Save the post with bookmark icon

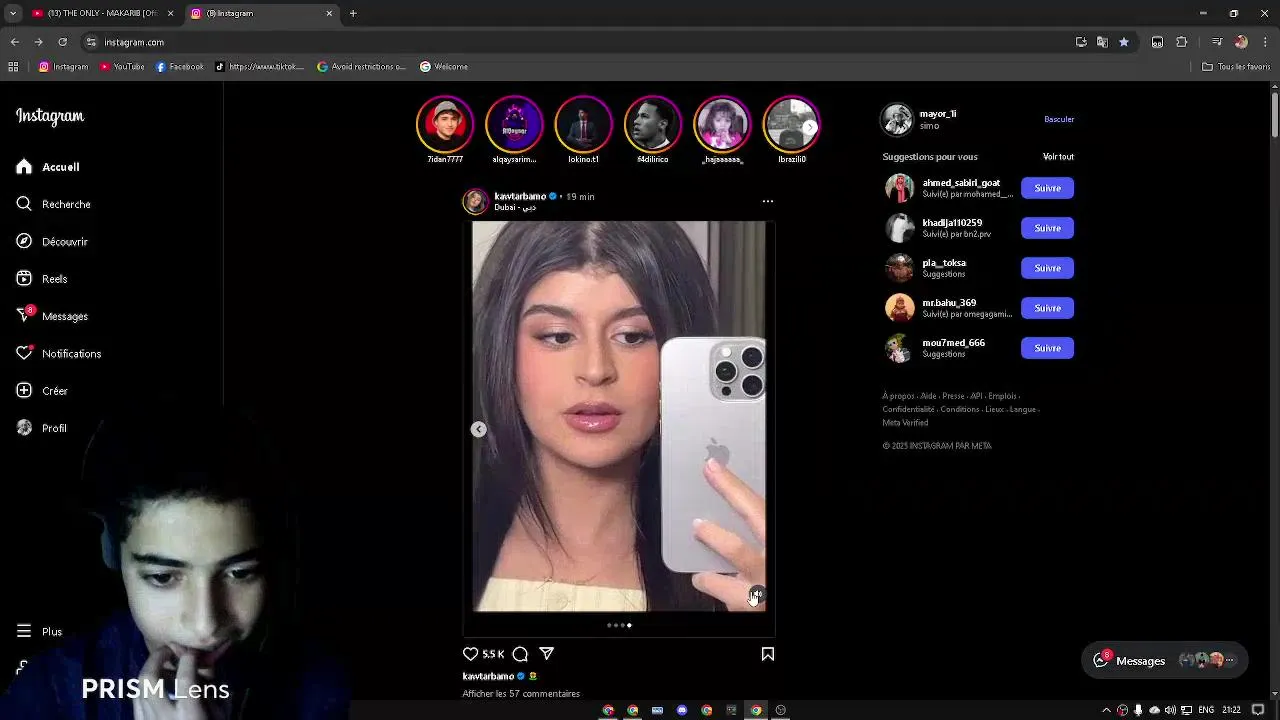(x=768, y=654)
